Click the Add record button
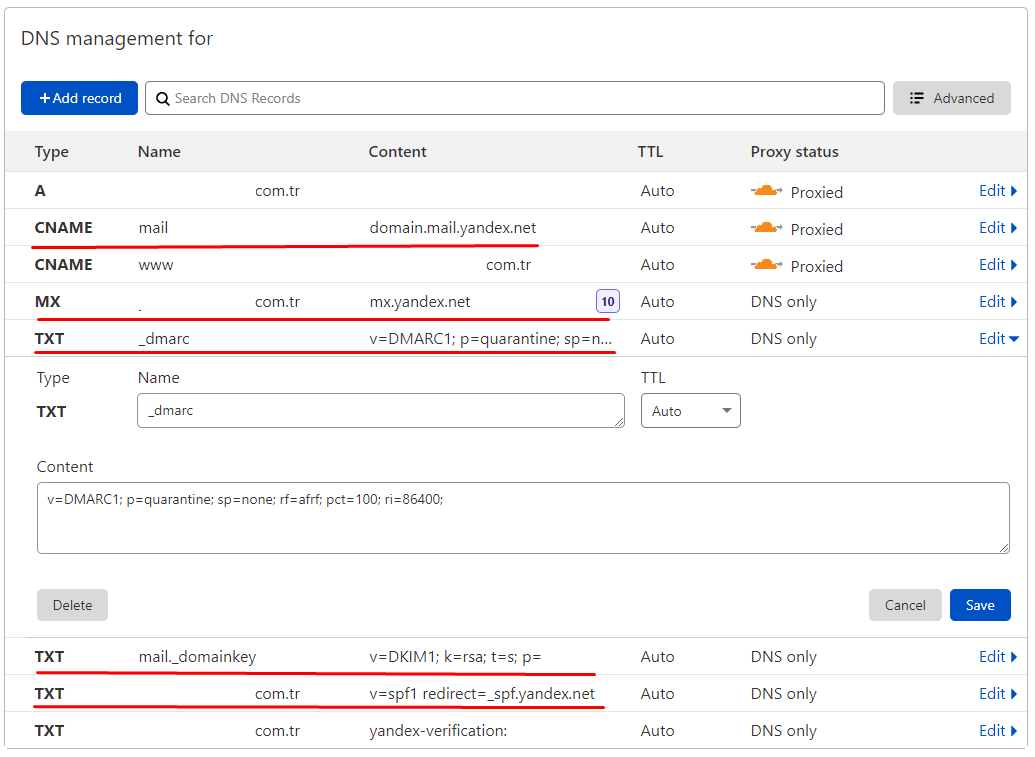1035x757 pixels. [79, 98]
